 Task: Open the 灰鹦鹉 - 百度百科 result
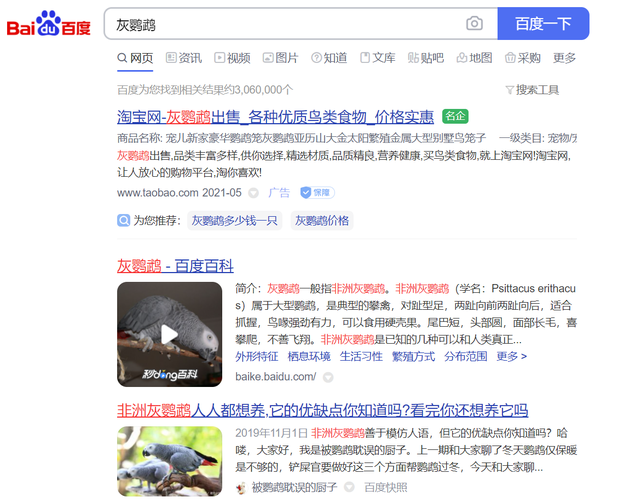tap(175, 266)
